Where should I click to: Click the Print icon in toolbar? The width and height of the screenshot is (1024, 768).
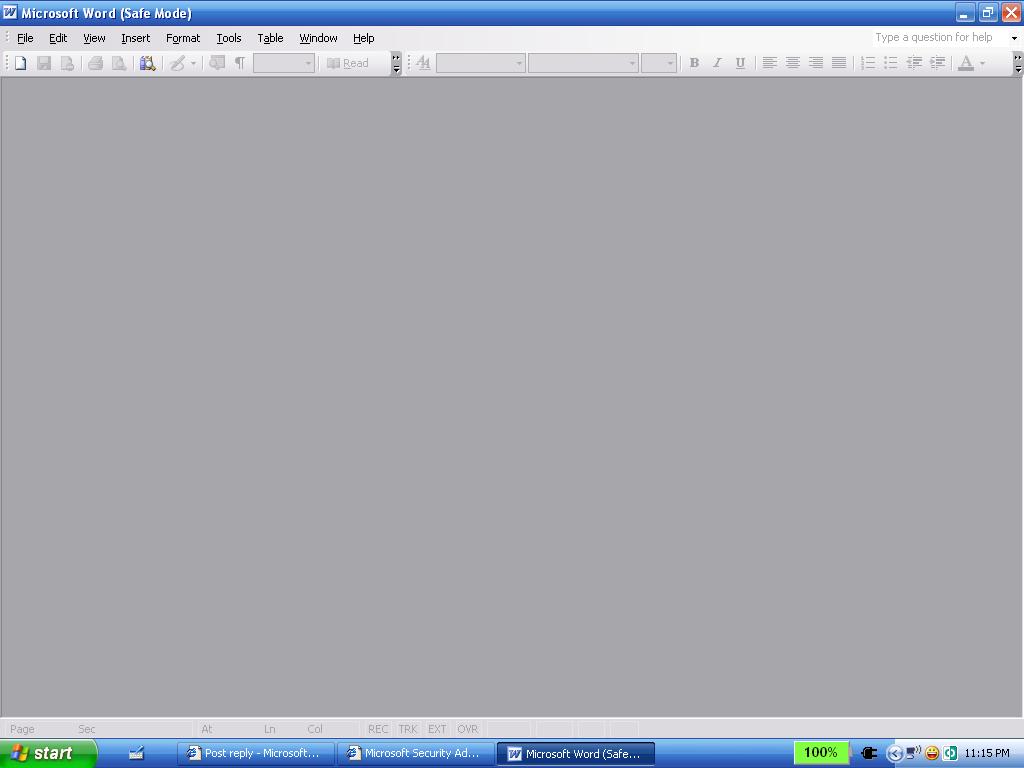pos(95,63)
